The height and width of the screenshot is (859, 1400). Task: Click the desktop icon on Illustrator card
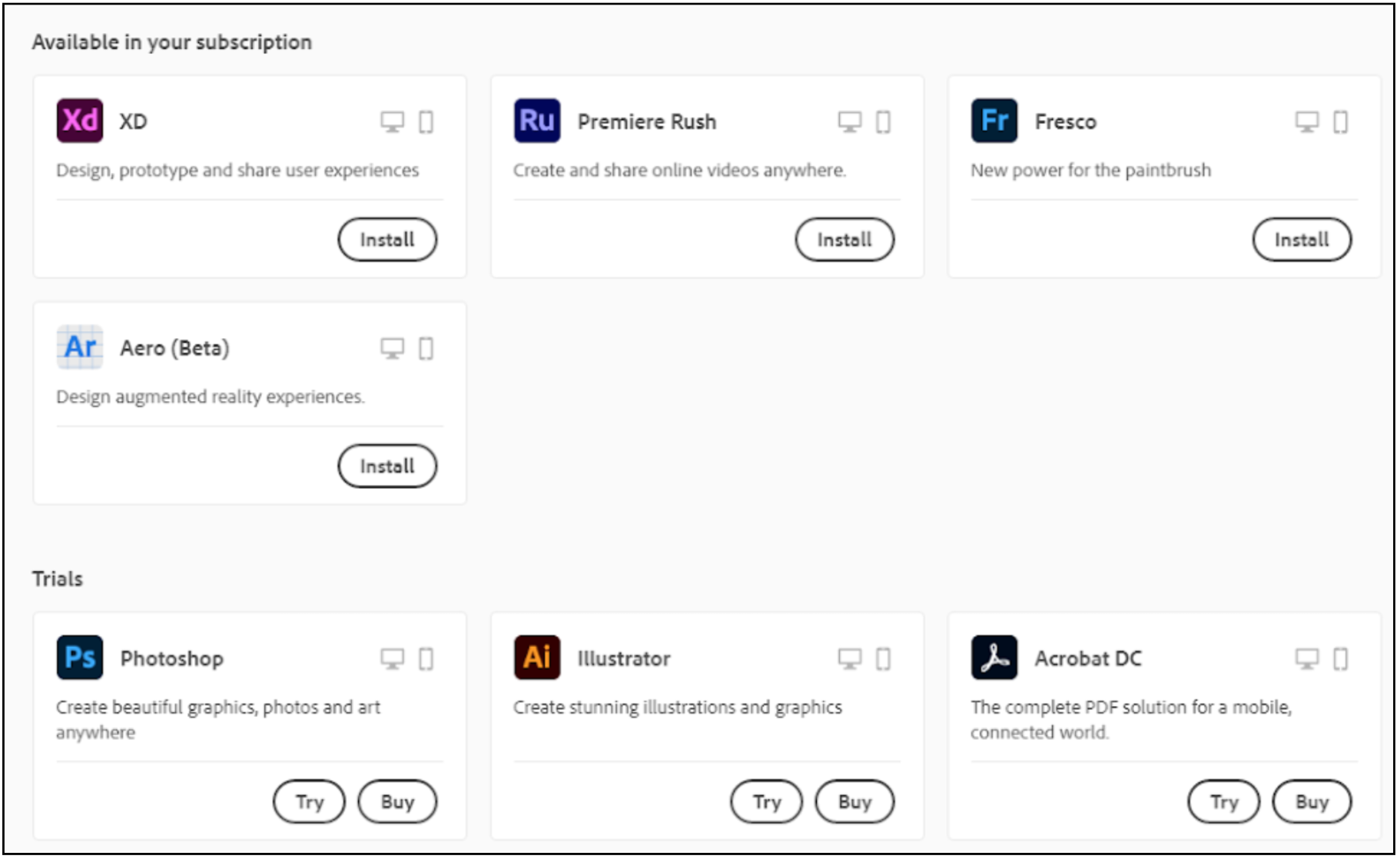coord(849,658)
